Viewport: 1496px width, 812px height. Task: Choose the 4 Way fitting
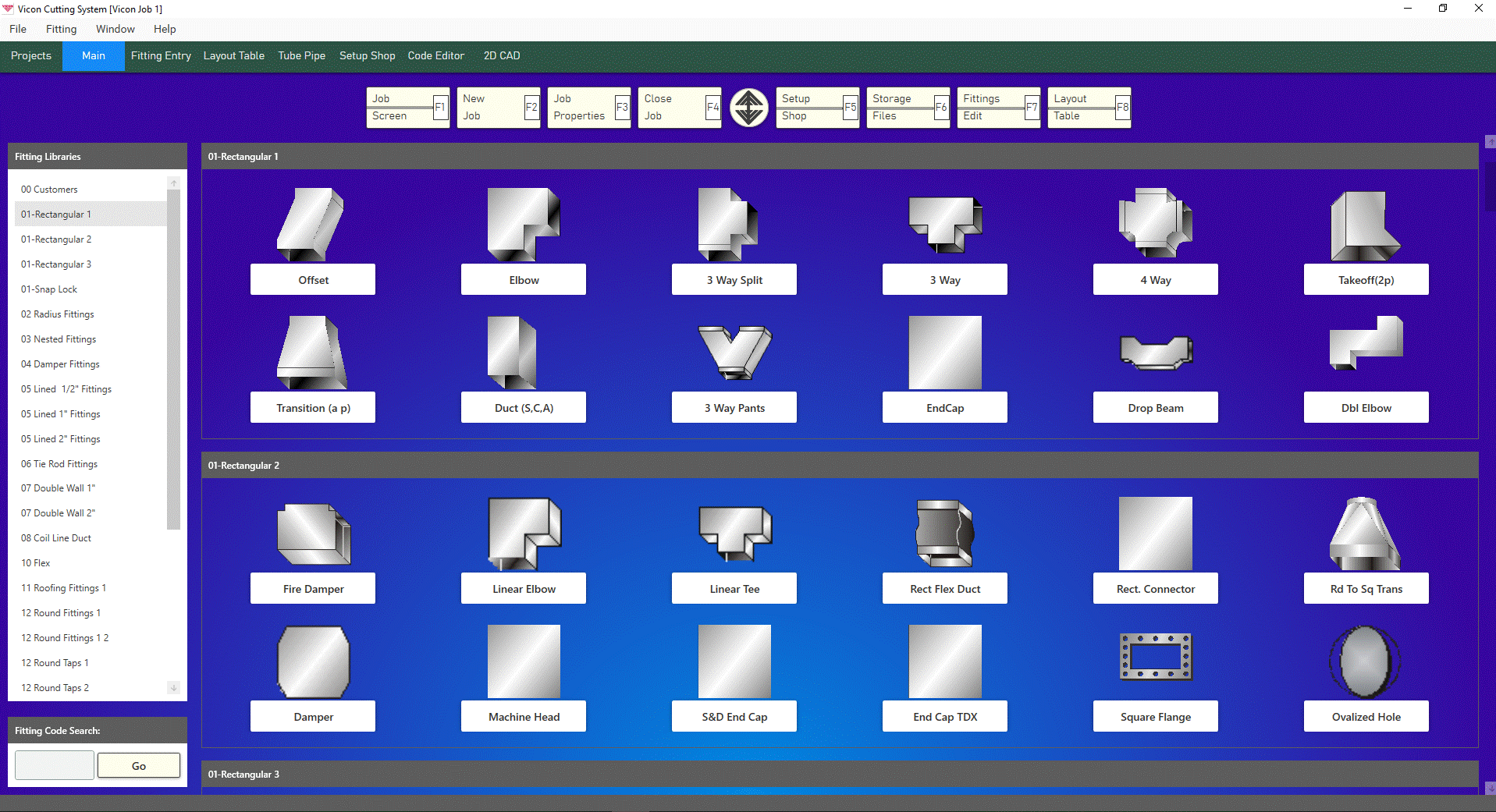[x=1155, y=226]
